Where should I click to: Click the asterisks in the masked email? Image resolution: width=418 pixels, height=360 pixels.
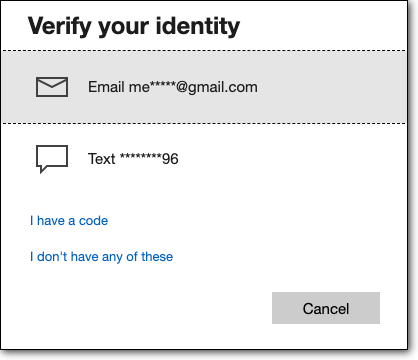[x=163, y=85]
